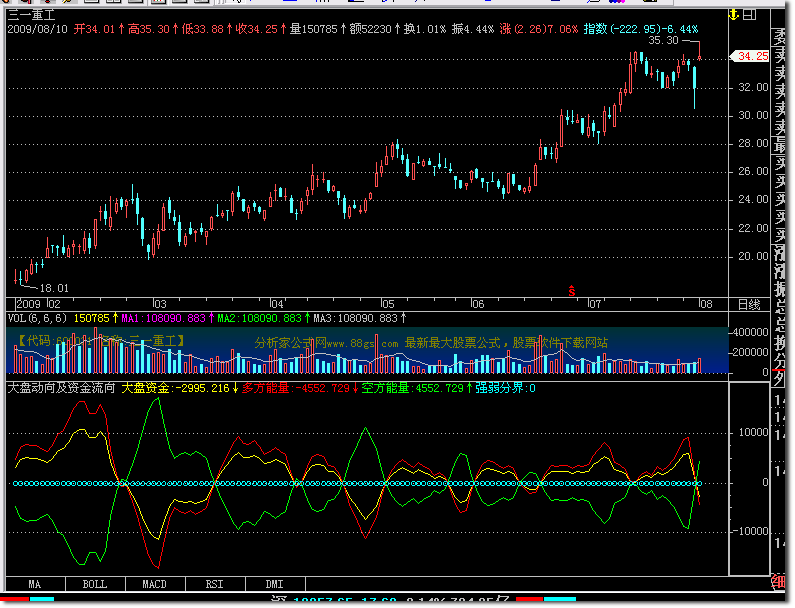795x608 pixels.
Task: Click the MA2:108090.883 green value
Action: point(260,318)
